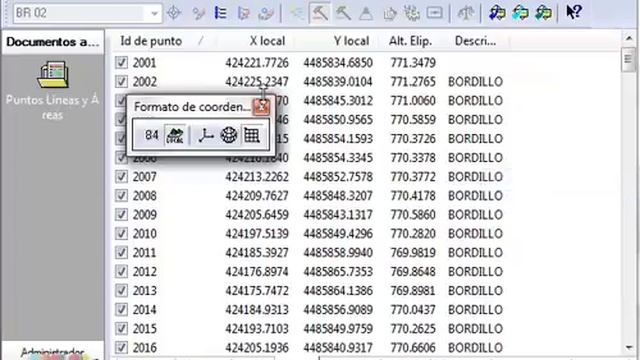Click BORDILLO description in row 2010

point(476,233)
